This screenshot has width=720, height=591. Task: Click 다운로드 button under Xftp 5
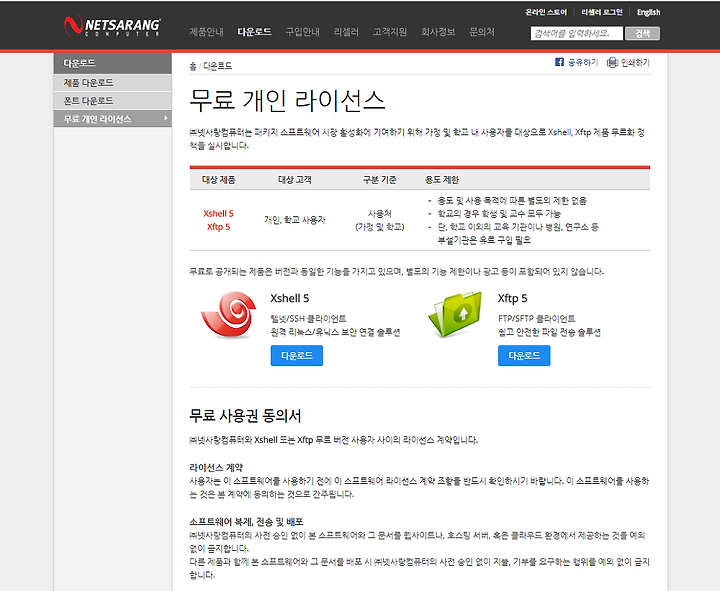click(524, 355)
